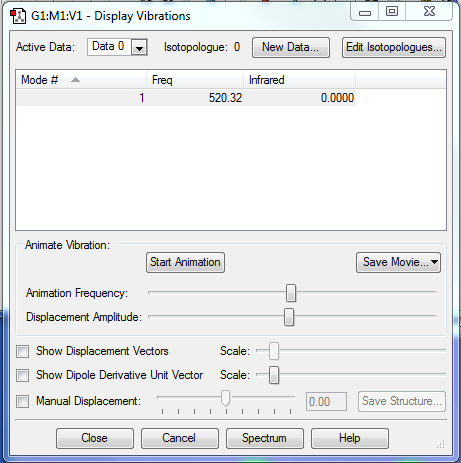This screenshot has width=461, height=463.
Task: Enable the Manual Displacement checkbox
Action: pos(23,401)
